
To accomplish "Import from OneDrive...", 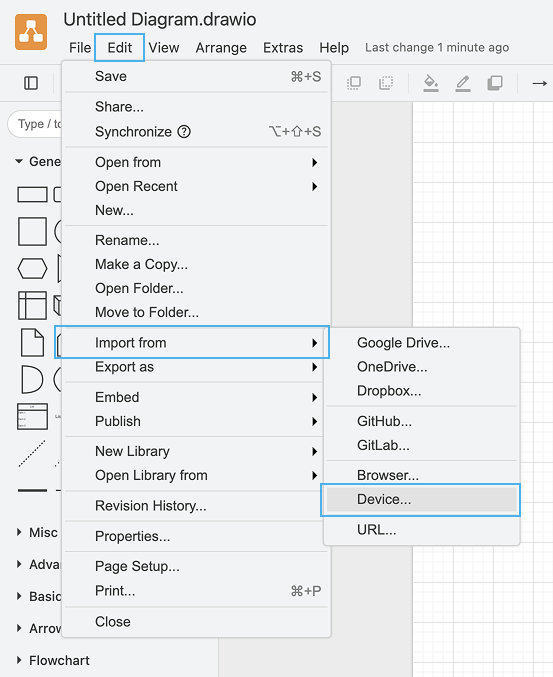I will [422, 367].
